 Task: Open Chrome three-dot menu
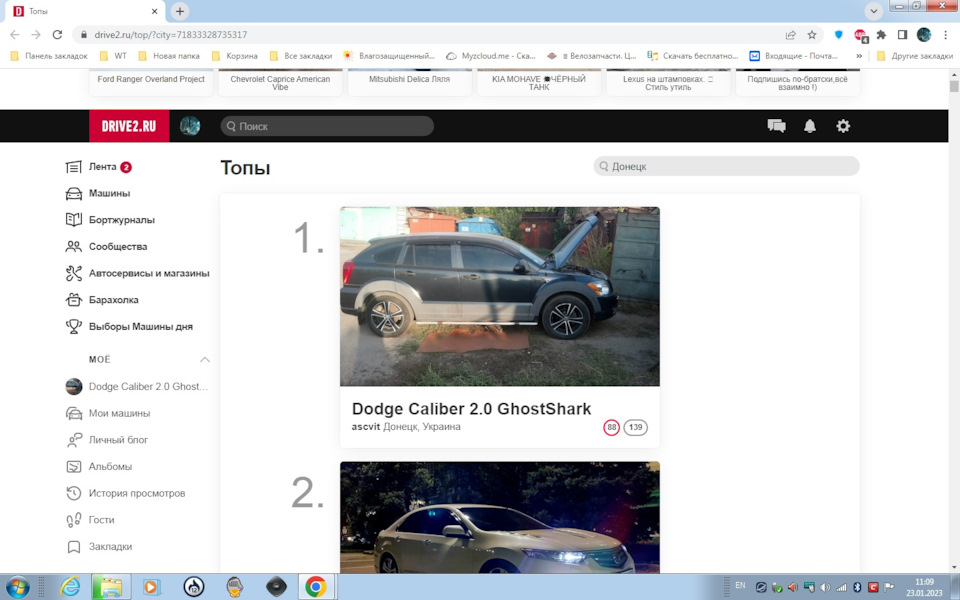point(945,35)
